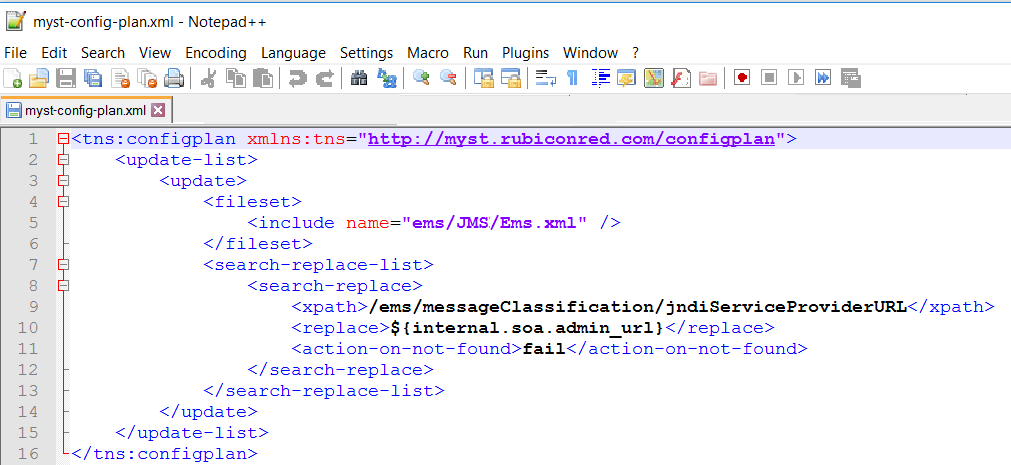Start macro recording with red dot button

coord(742,78)
